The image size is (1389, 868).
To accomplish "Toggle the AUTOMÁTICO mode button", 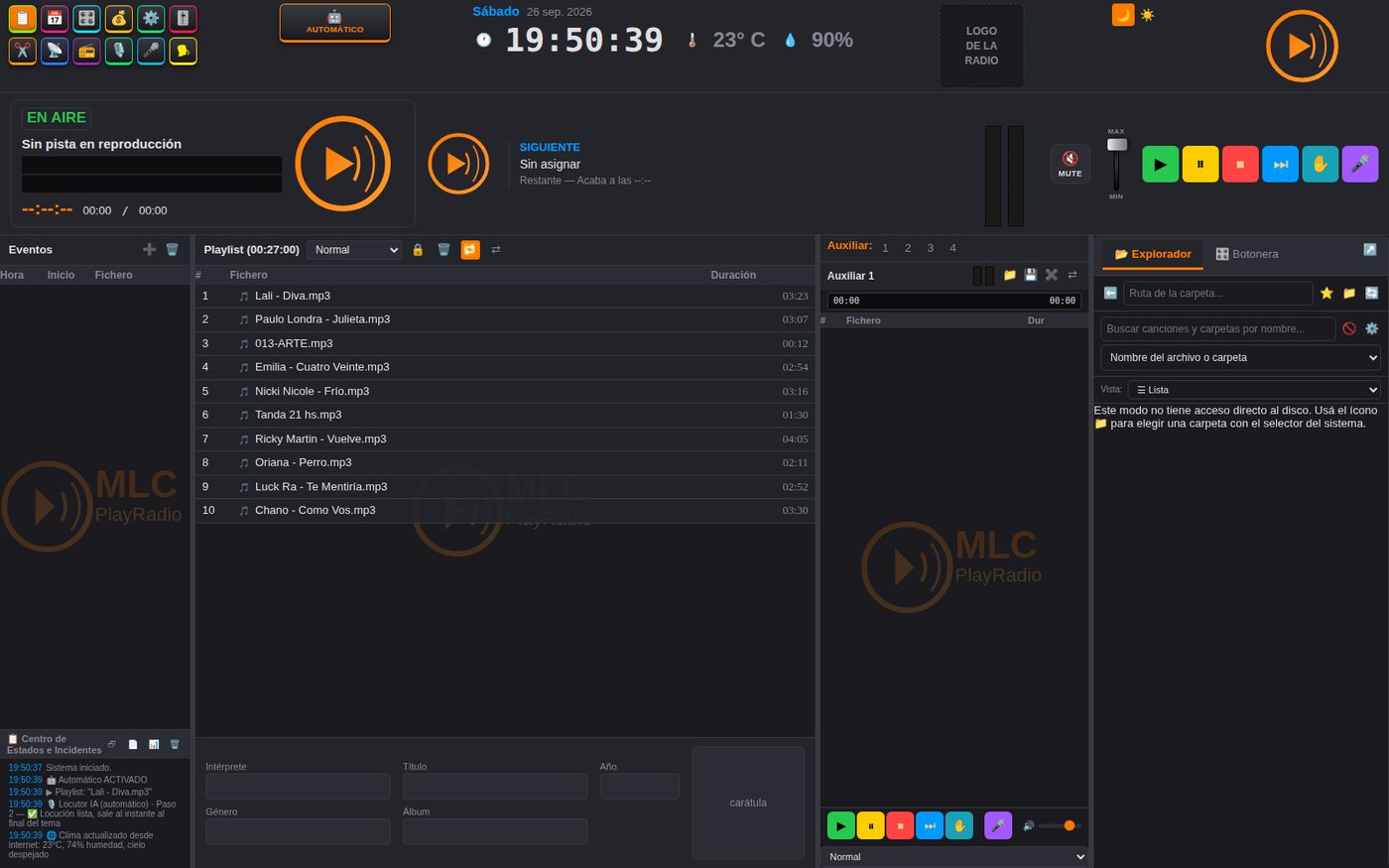I will [334, 22].
